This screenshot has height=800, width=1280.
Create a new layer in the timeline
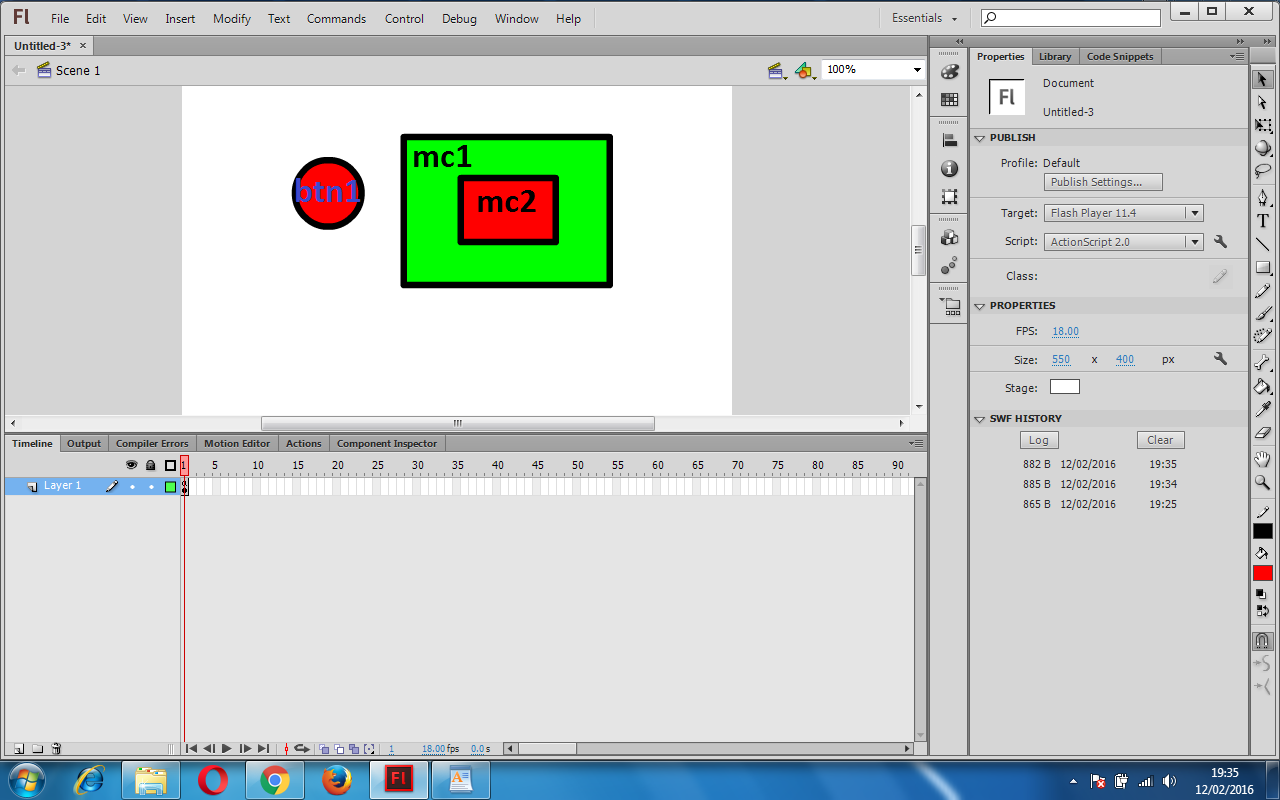tap(18, 748)
